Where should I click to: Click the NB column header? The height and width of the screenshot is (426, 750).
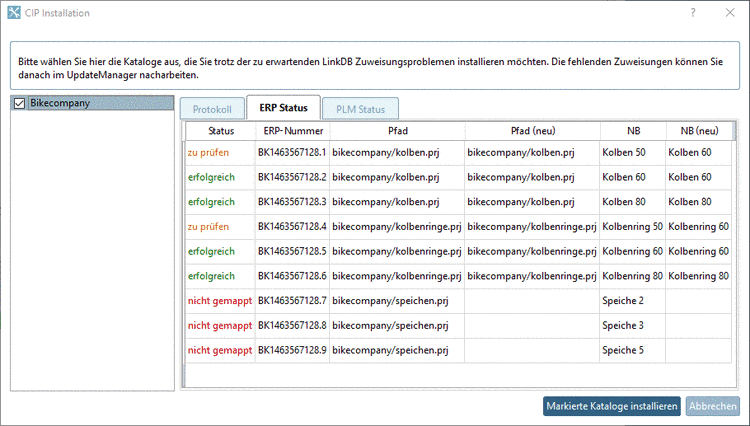[x=633, y=131]
